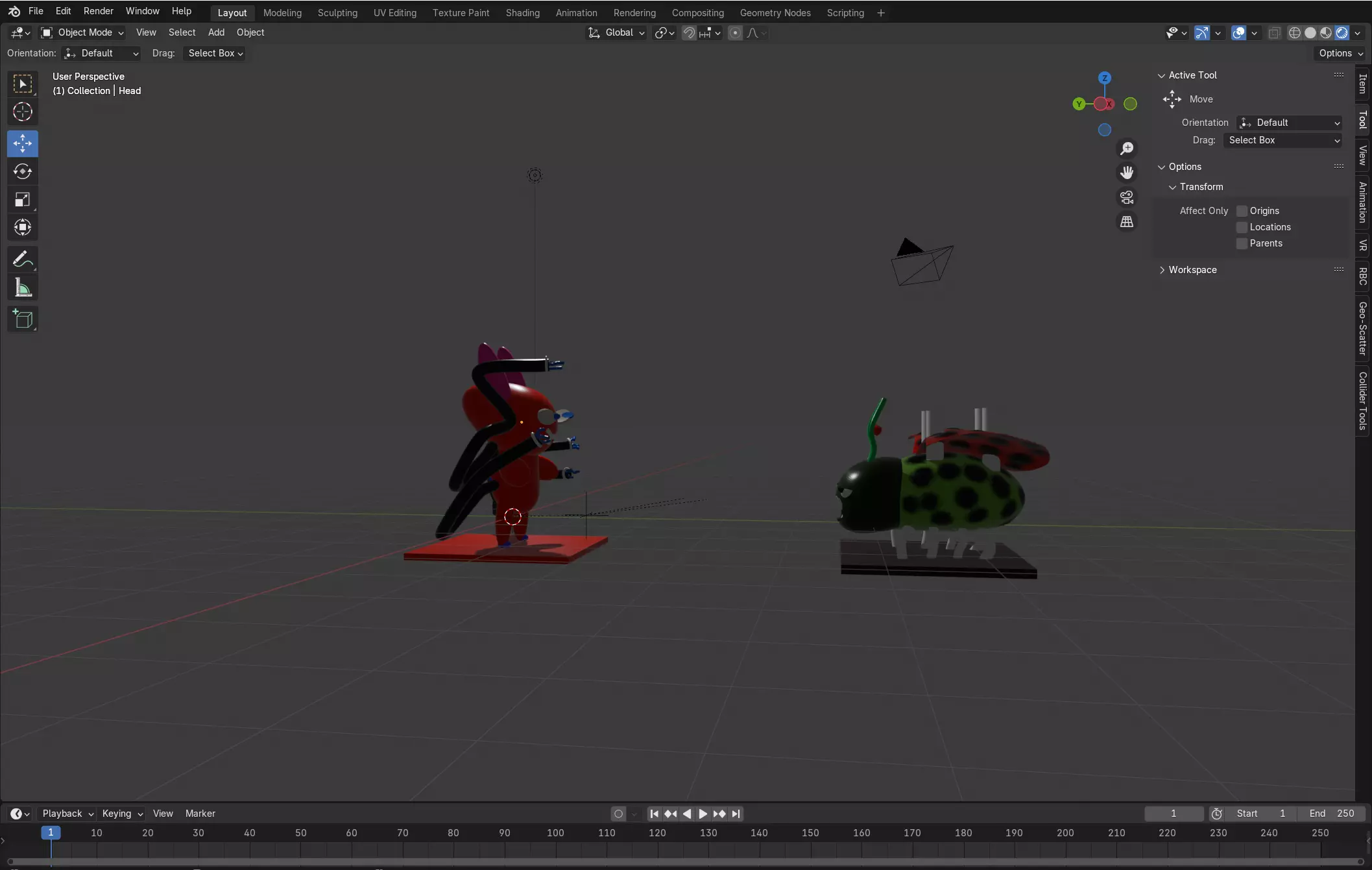Screen dimensions: 1372x870
Task: Open the timeline editor type icon
Action: [x=19, y=814]
